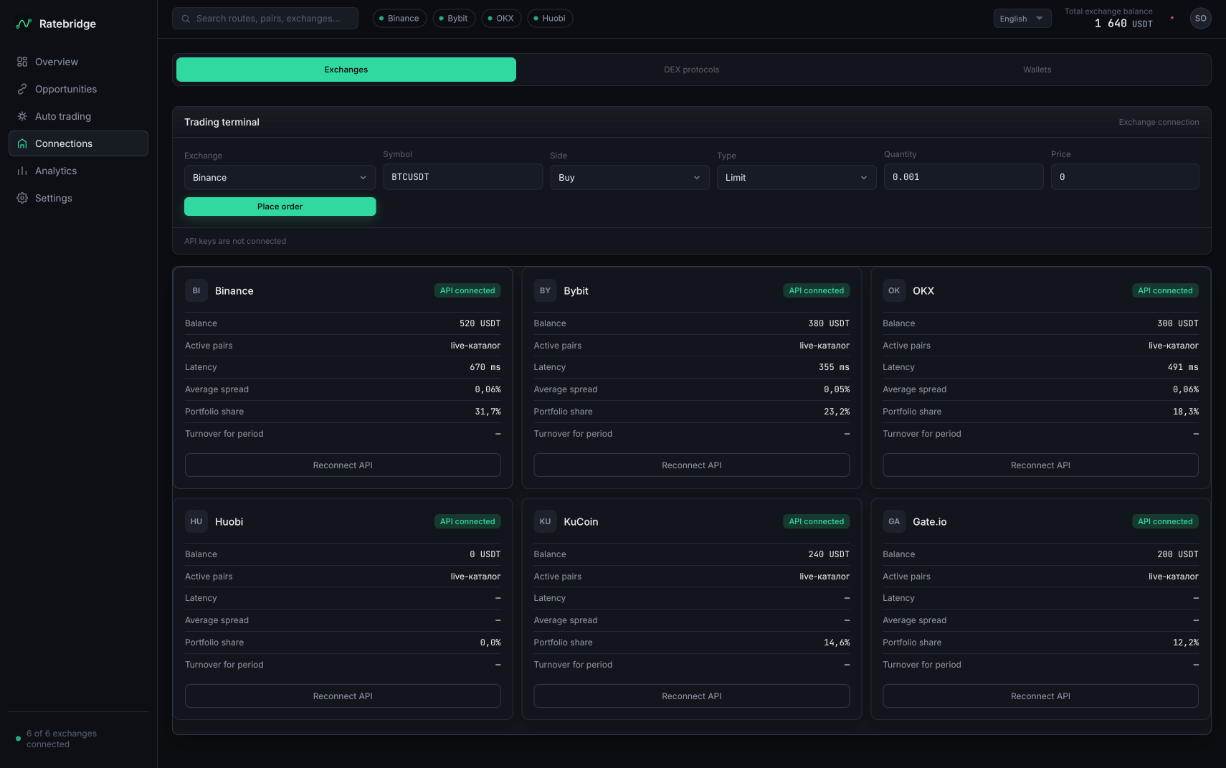Click the Place order button
The height and width of the screenshot is (768, 1226).
280,206
